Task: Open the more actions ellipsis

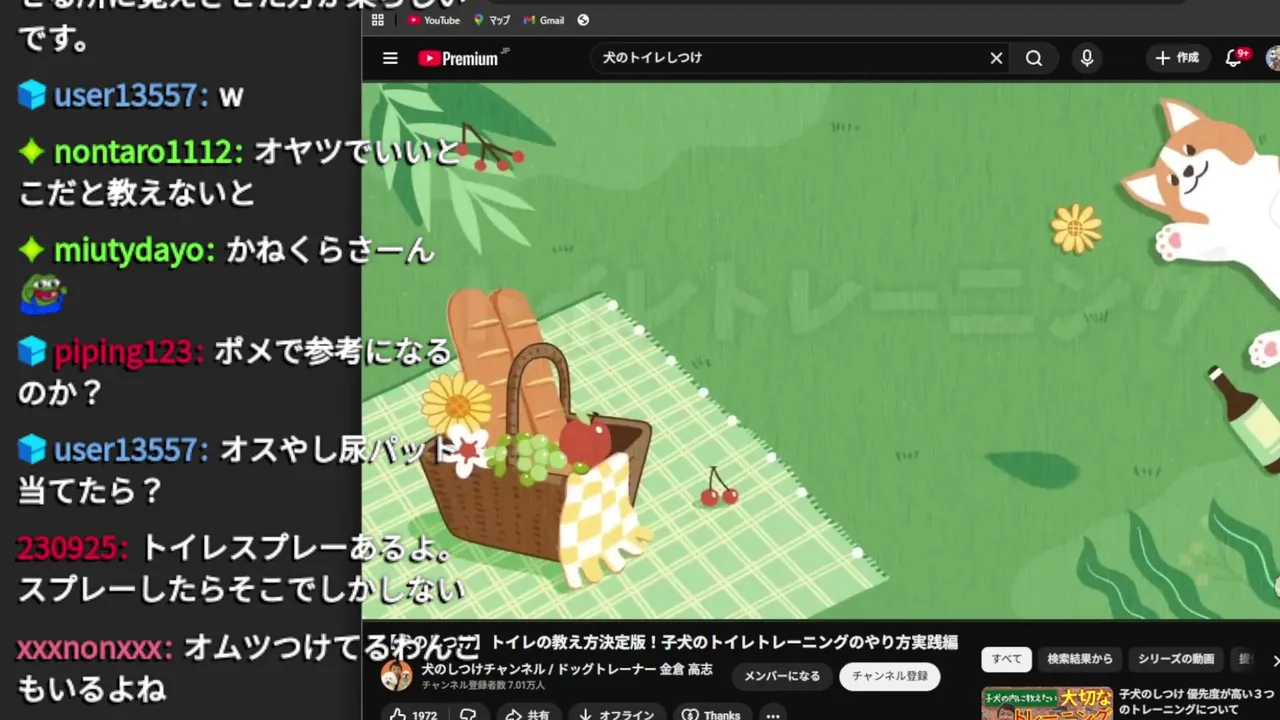Action: coord(772,714)
